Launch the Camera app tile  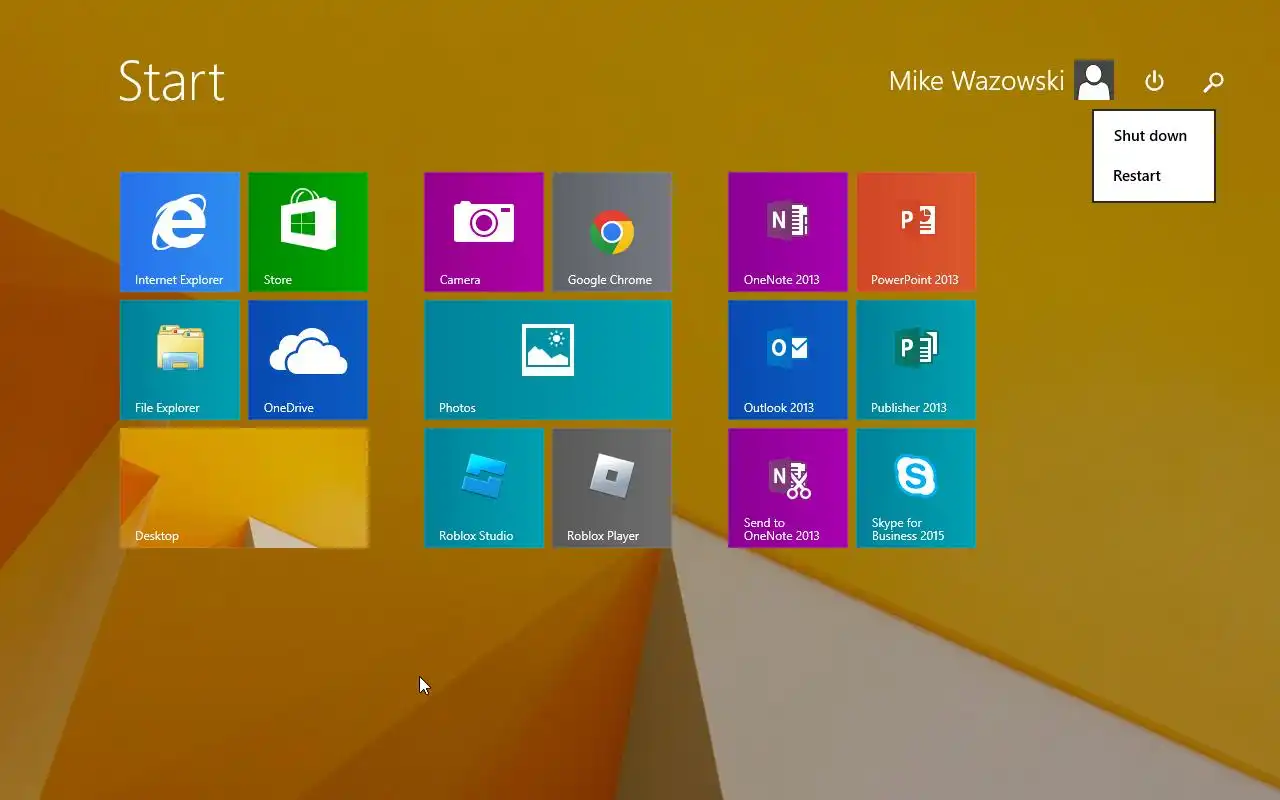[484, 232]
